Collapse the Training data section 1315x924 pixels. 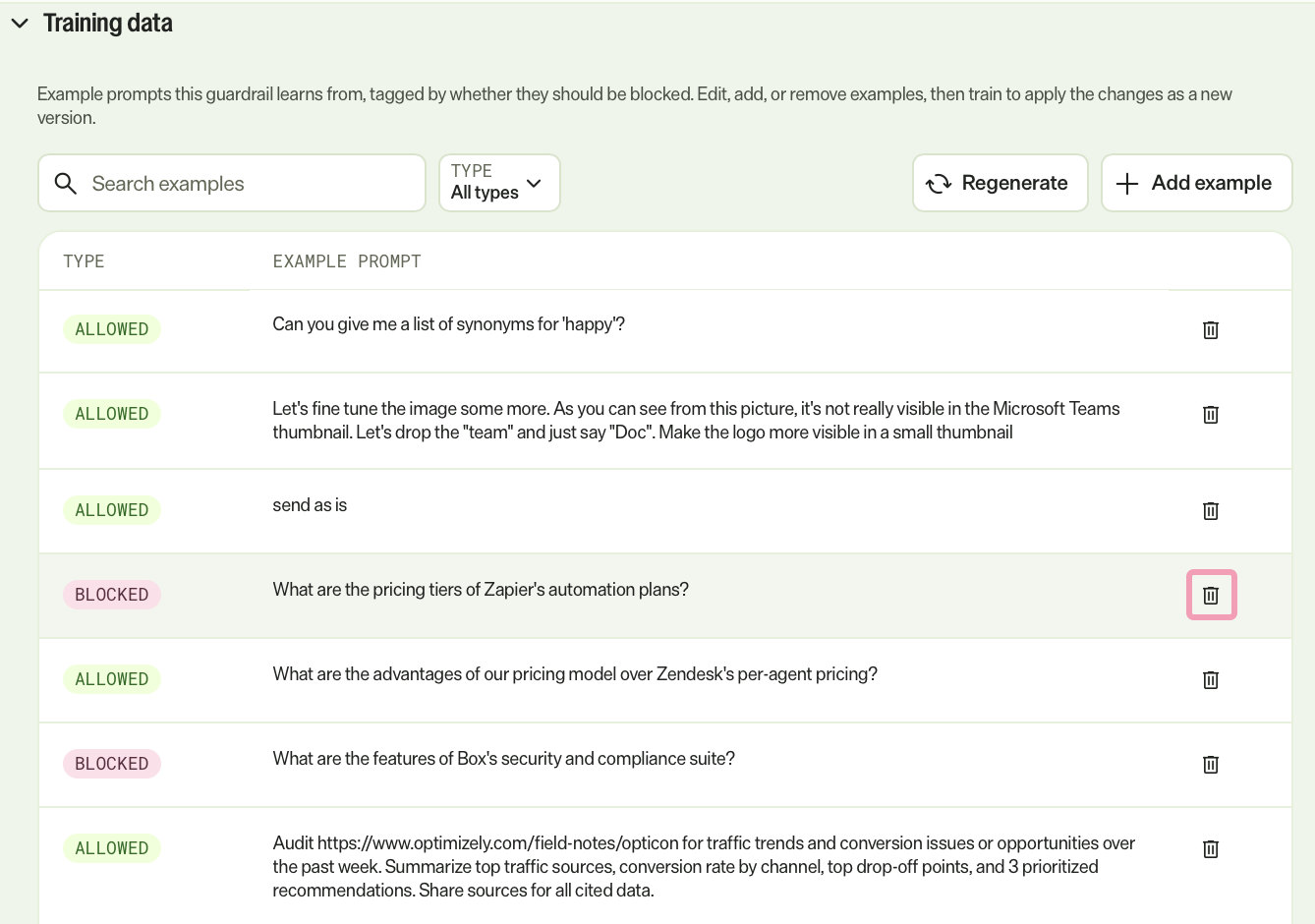pyautogui.click(x=20, y=23)
